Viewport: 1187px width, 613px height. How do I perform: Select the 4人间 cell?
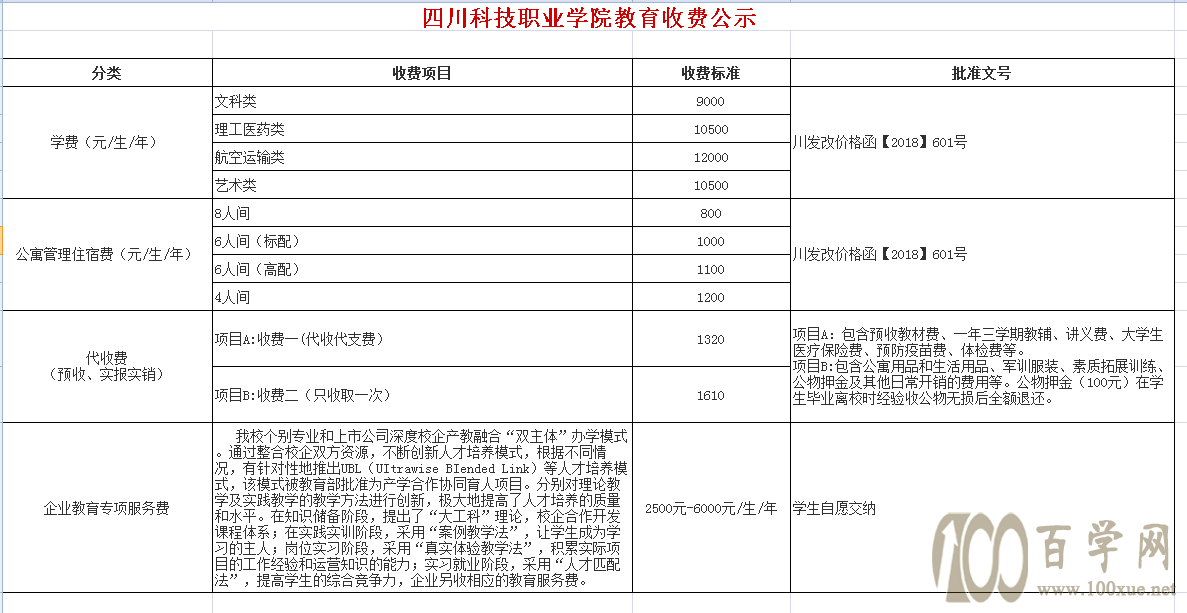[422, 297]
